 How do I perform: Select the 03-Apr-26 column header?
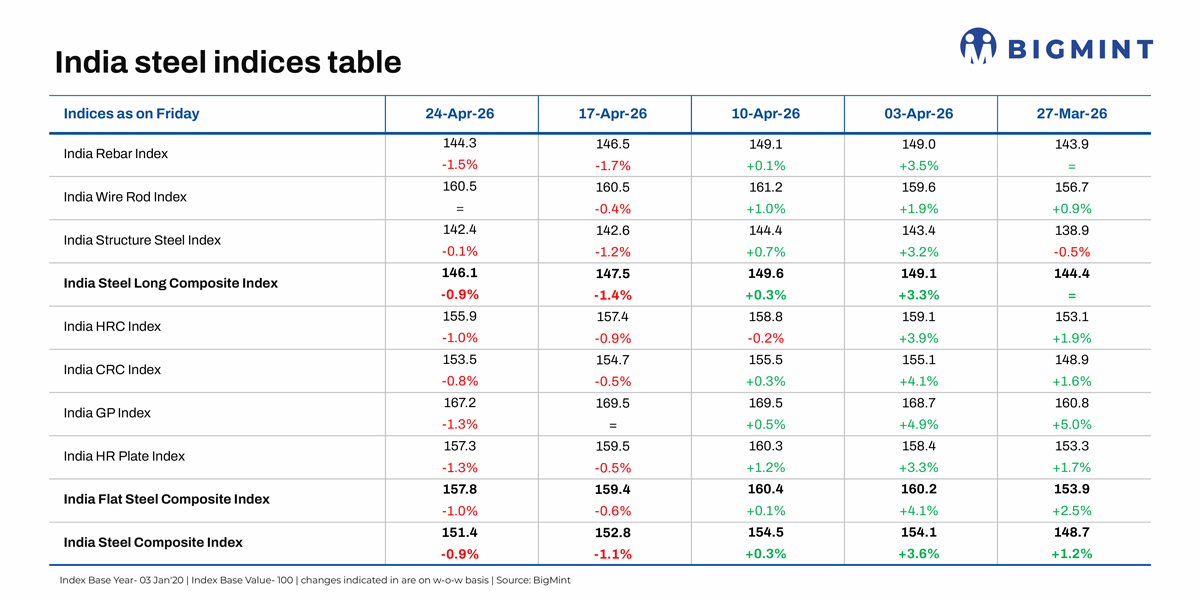point(919,113)
